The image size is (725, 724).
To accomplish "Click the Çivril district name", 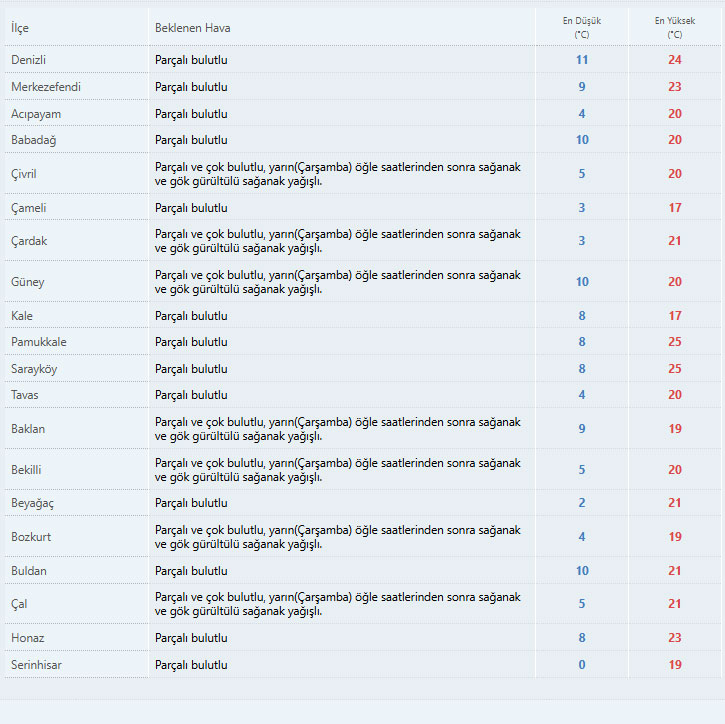I will click(x=24, y=174).
